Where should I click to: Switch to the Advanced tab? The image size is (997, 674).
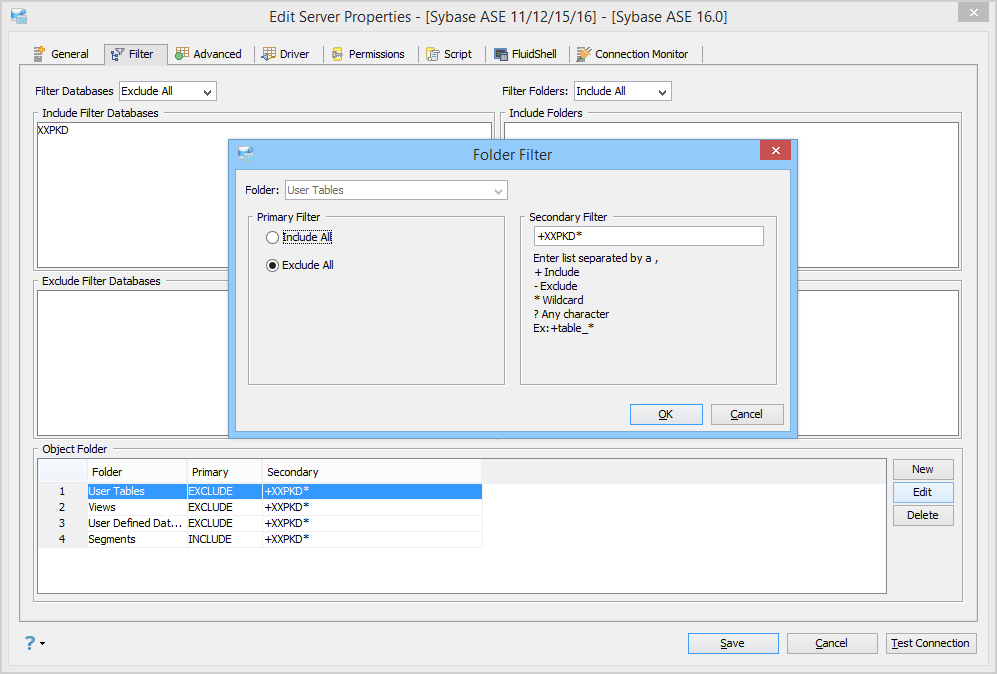click(x=209, y=54)
